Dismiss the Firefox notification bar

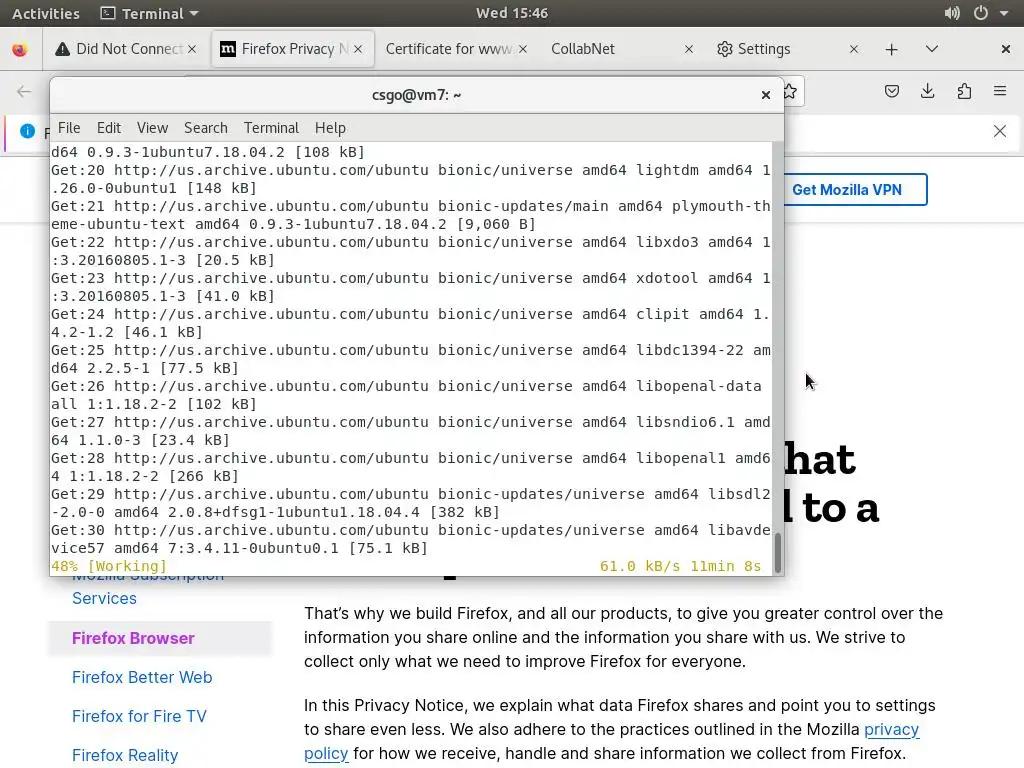(1000, 131)
